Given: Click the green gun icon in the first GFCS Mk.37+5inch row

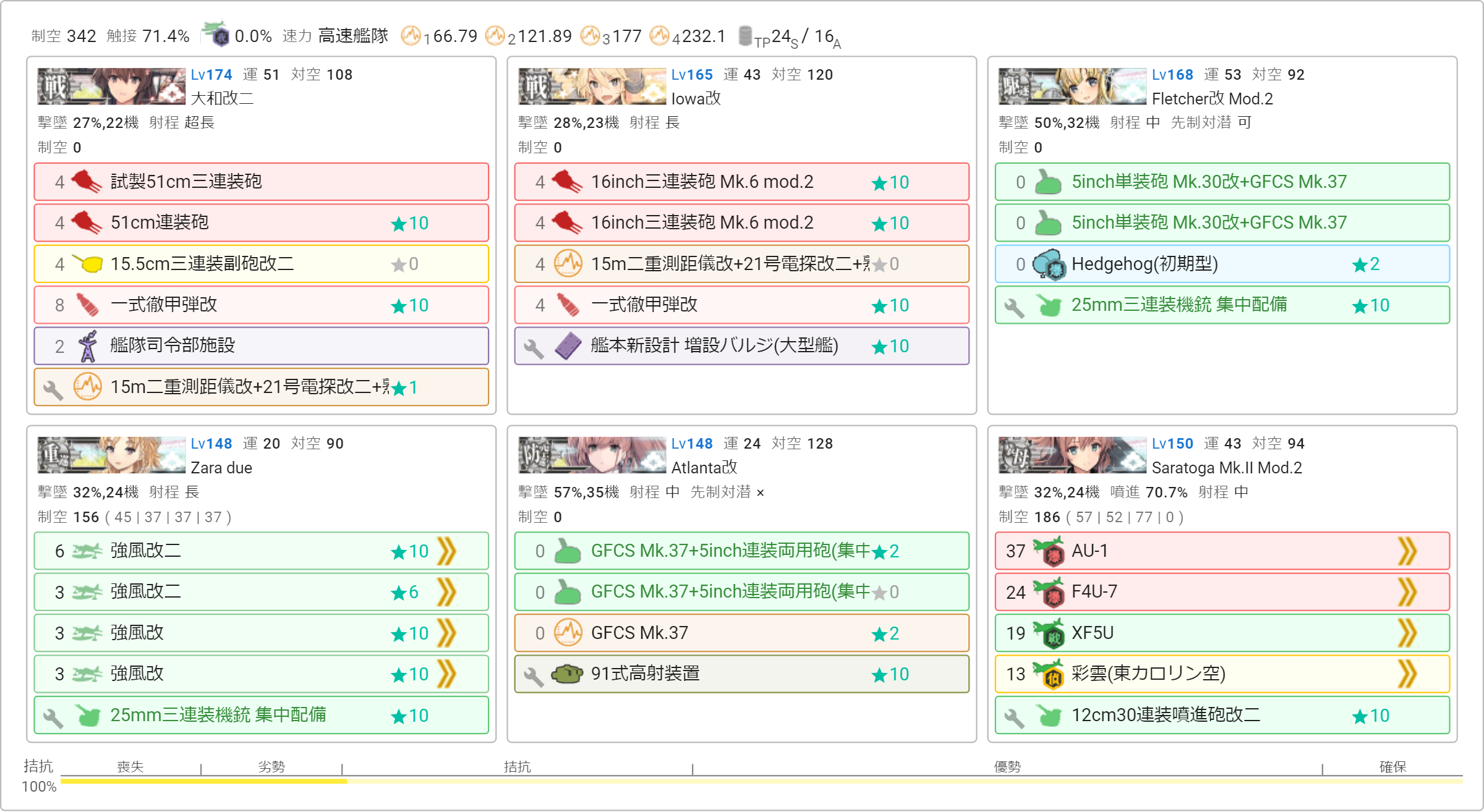Looking at the screenshot, I should pos(568,551).
